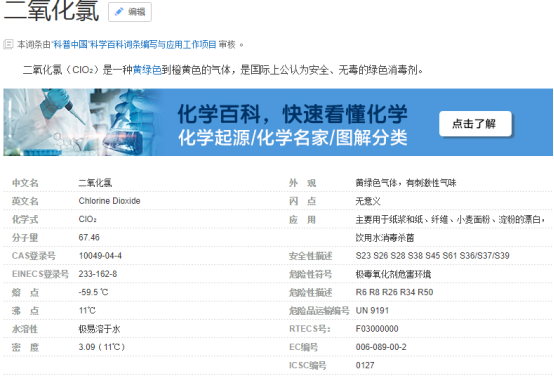The width and height of the screenshot is (554, 376).
Task: Click the 编辑 edit button
Action: click(130, 12)
